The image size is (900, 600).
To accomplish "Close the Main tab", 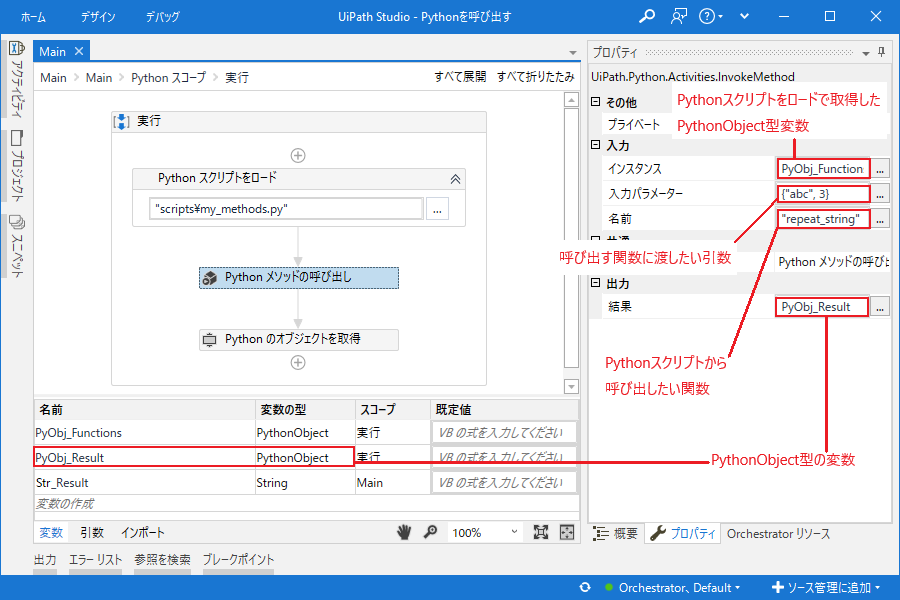I will click(79, 51).
